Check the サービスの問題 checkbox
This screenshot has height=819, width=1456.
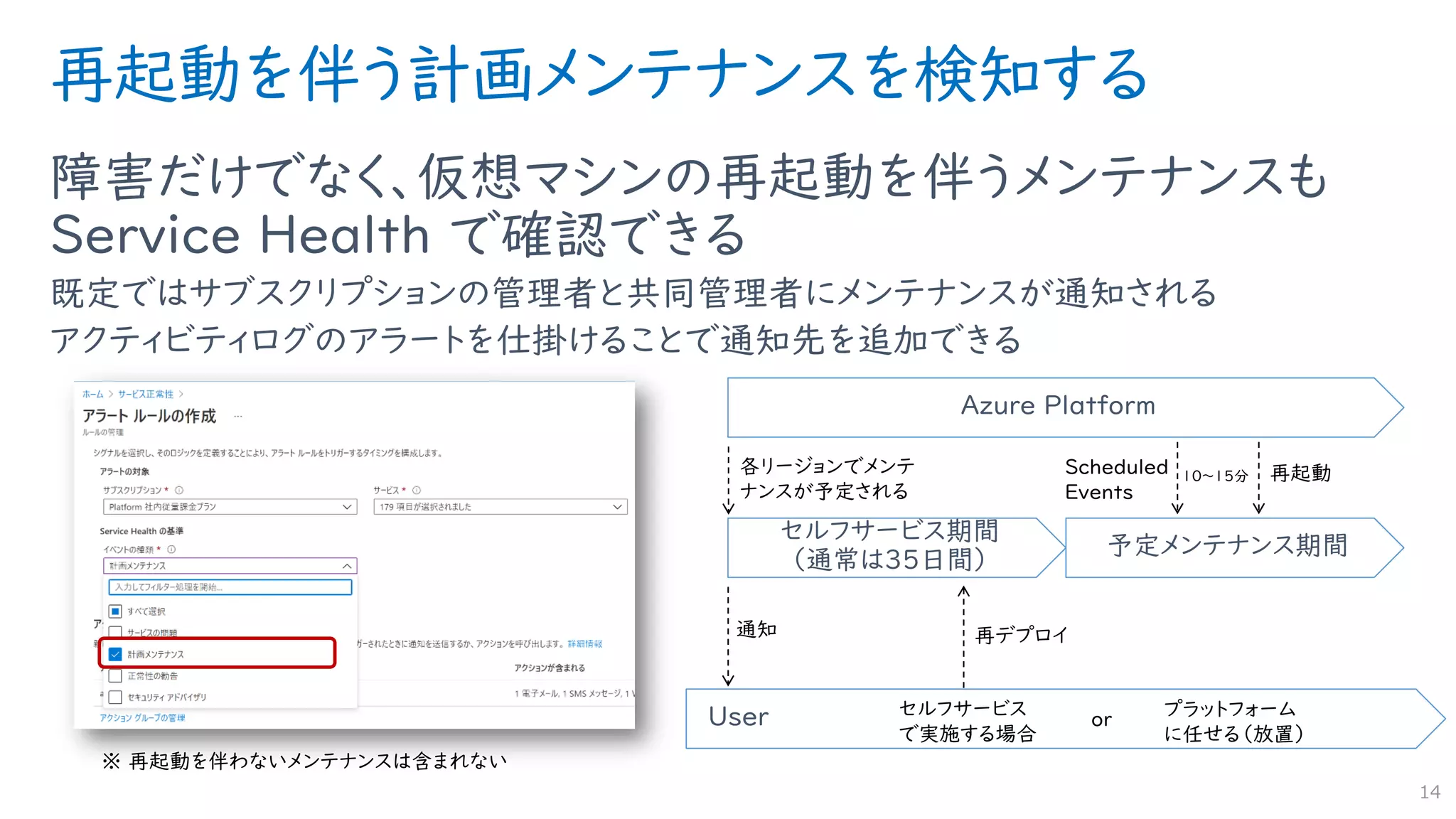(x=115, y=631)
